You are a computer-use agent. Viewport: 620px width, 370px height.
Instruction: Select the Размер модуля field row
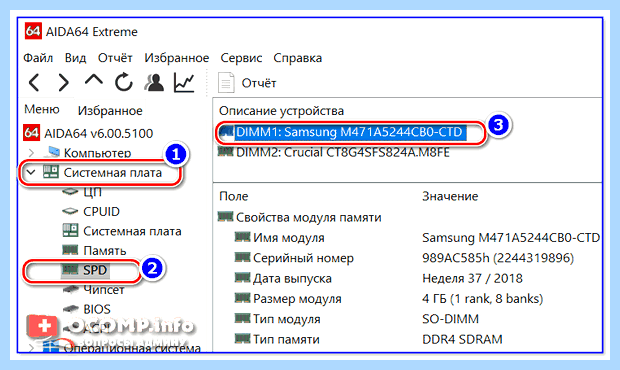click(297, 299)
